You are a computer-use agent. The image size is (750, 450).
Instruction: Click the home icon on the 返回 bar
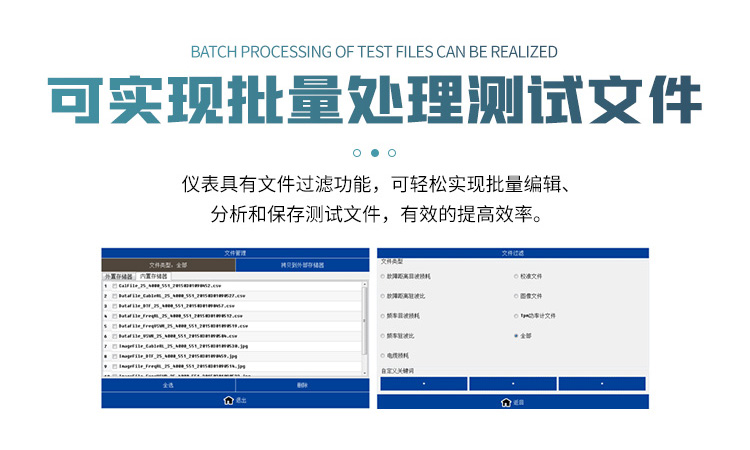pyautogui.click(x=506, y=401)
